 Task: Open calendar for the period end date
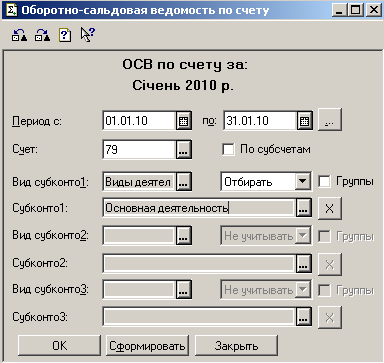coord(304,121)
